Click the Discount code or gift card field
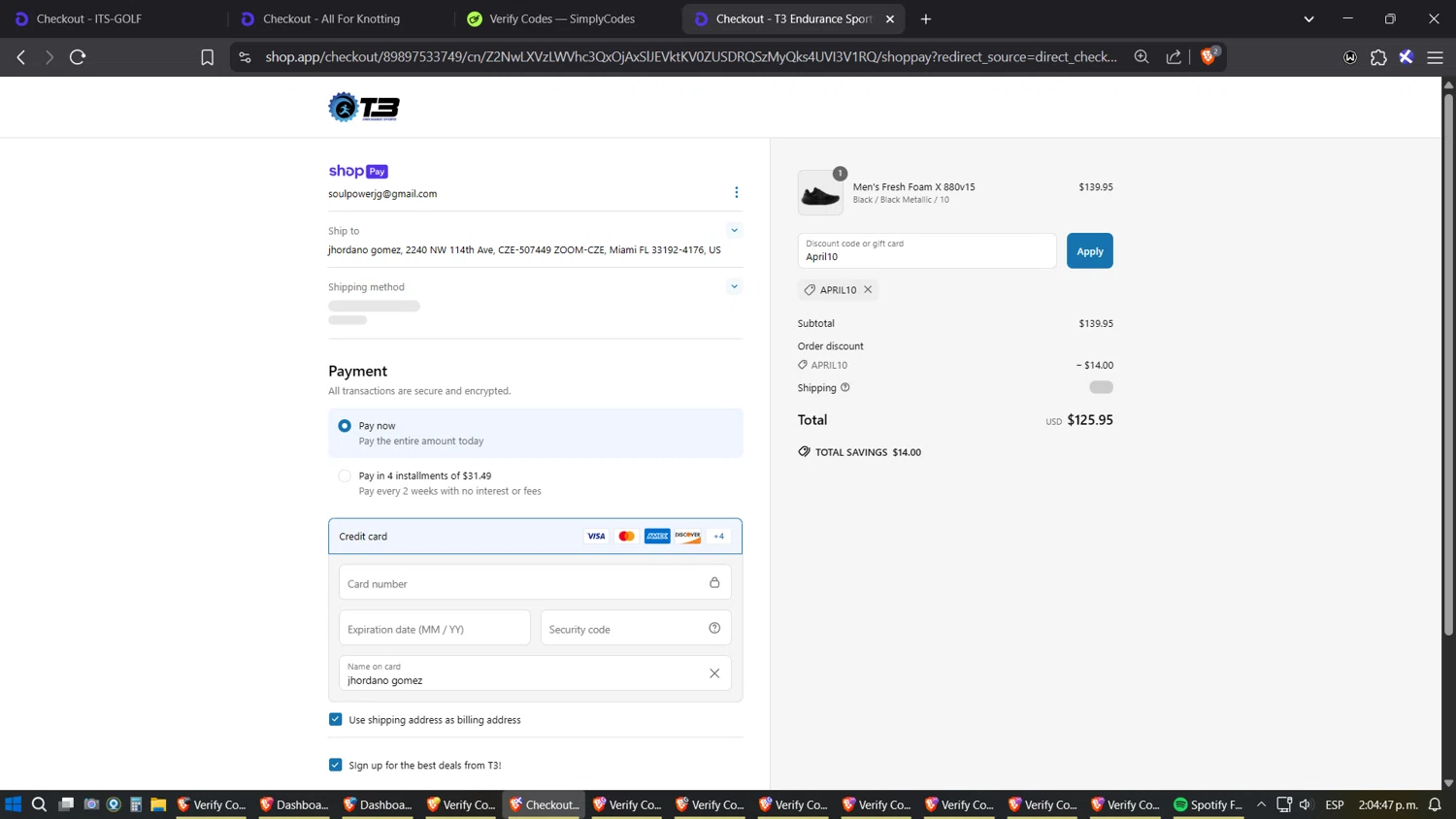This screenshot has height=819, width=1456. click(927, 250)
